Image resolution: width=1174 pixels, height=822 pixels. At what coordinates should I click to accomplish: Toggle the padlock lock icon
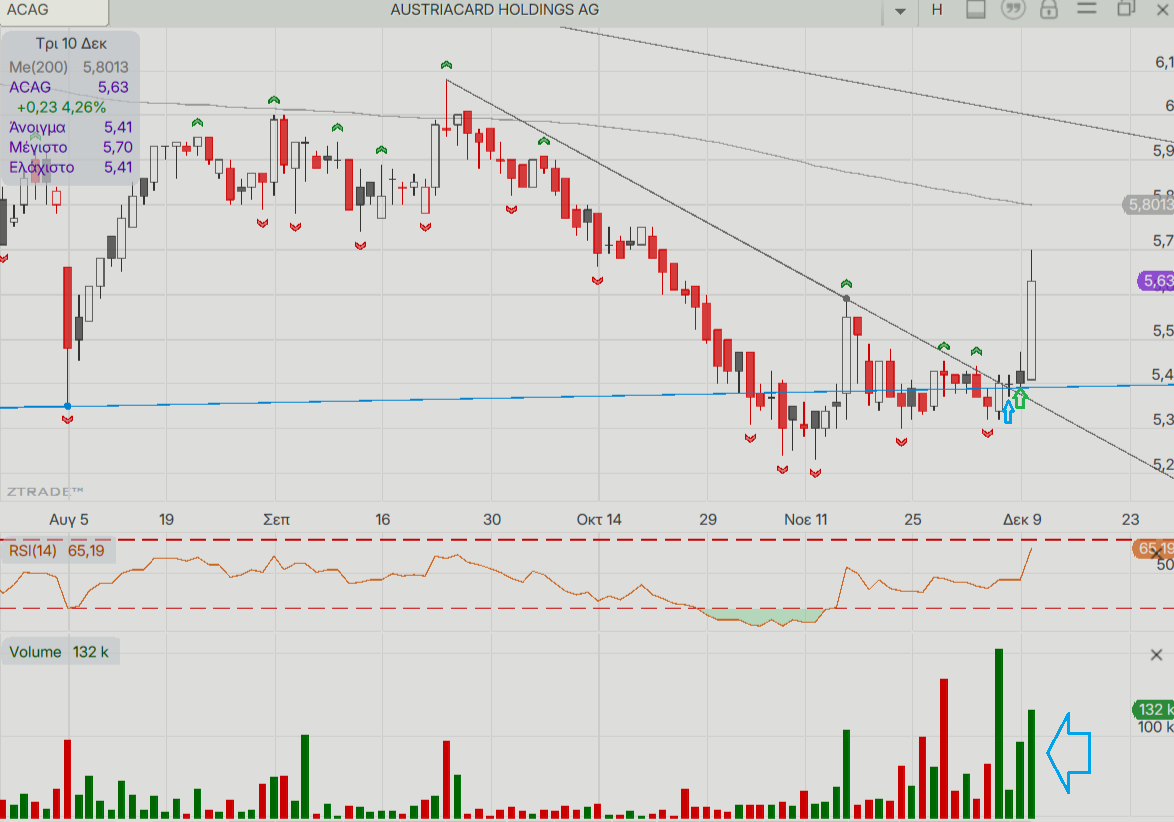(x=1049, y=10)
